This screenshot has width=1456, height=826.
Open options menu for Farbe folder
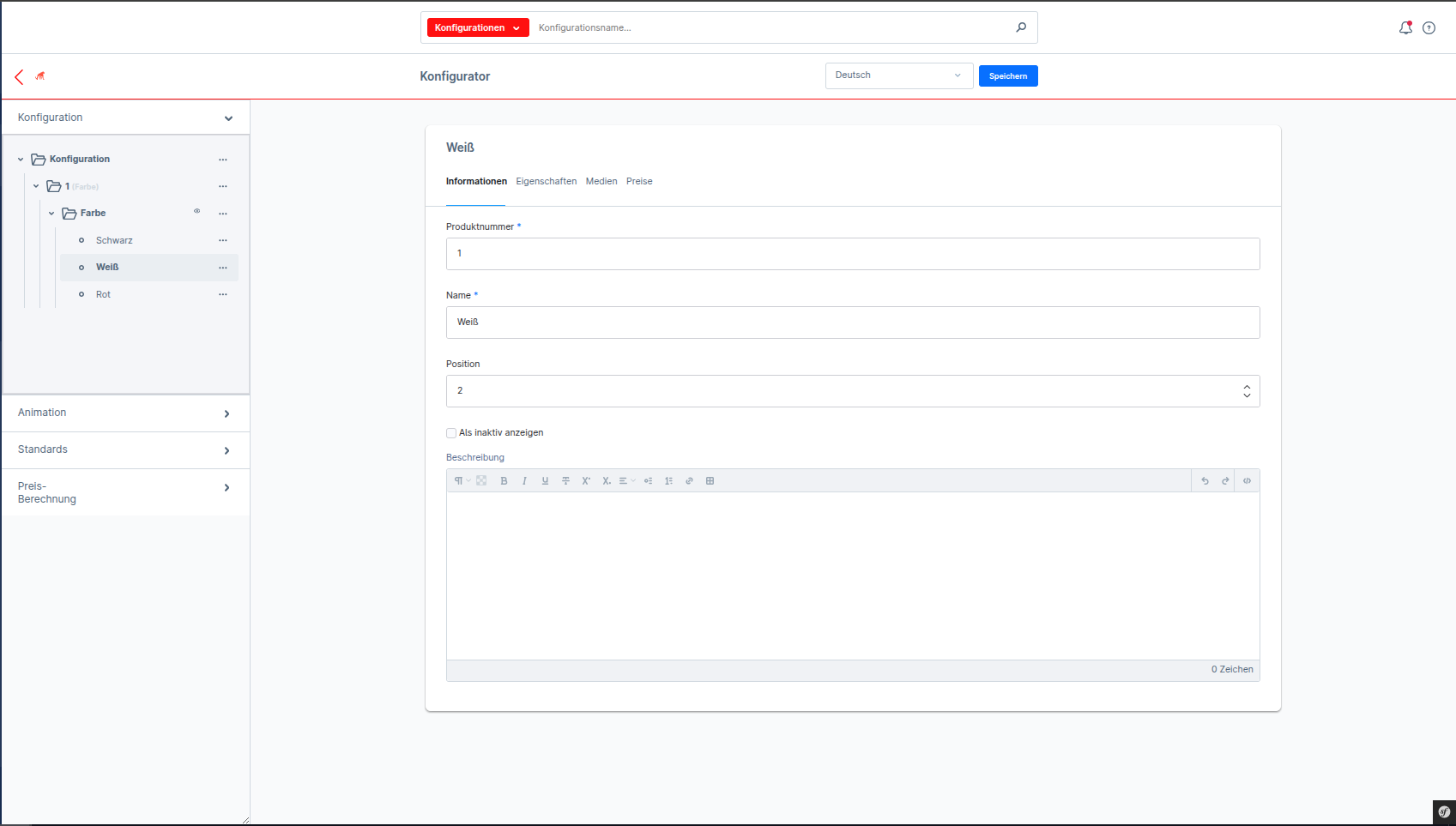pyautogui.click(x=223, y=214)
